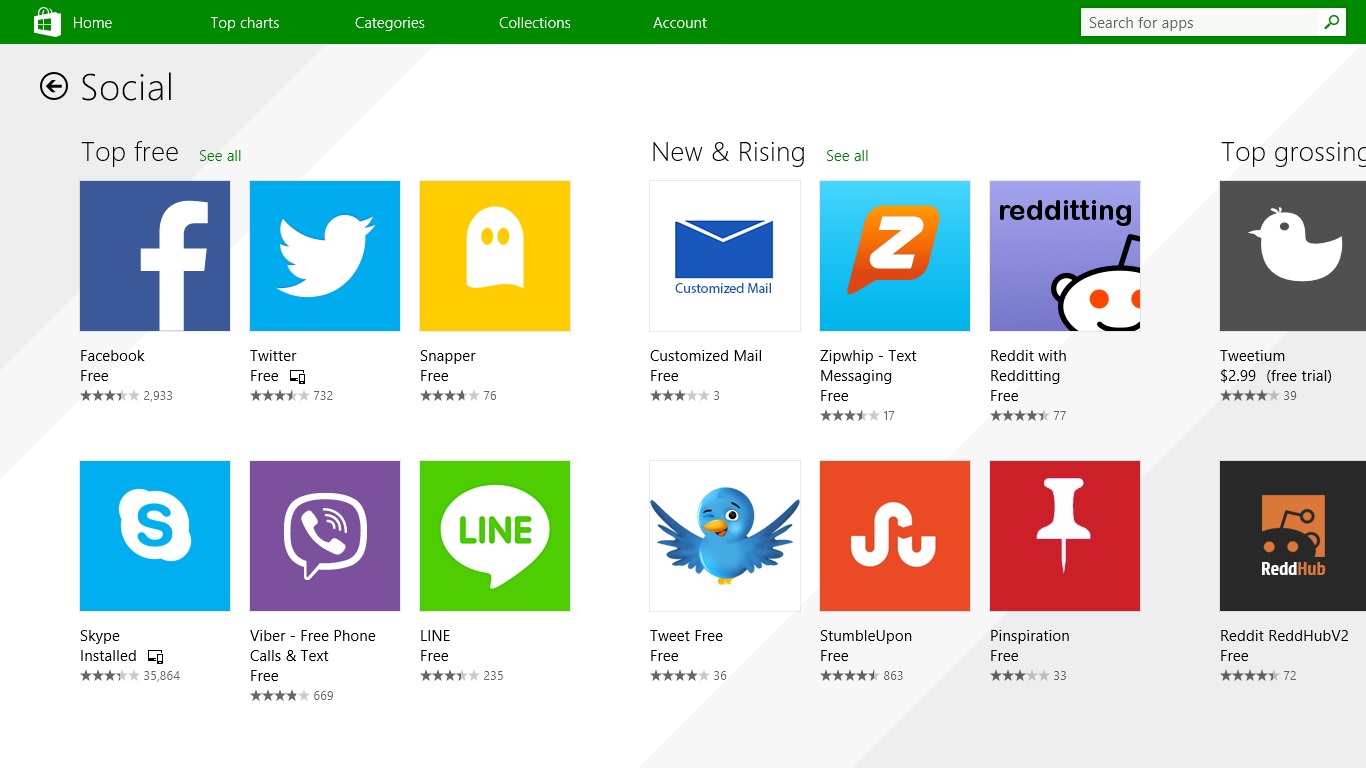Click the LINE app name text
Viewport: 1366px width, 768px height.
[x=435, y=636]
